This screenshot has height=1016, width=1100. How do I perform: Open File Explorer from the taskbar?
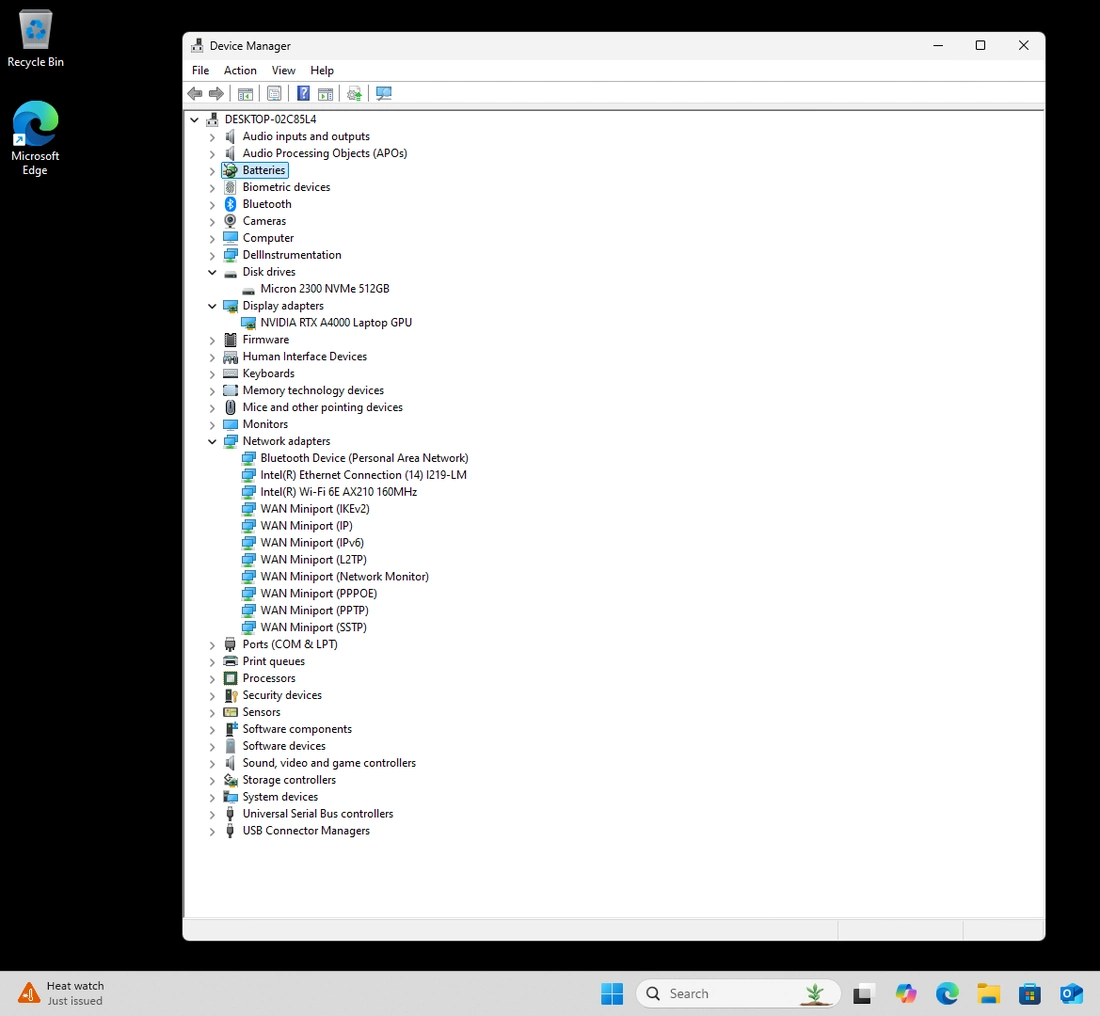pos(988,994)
